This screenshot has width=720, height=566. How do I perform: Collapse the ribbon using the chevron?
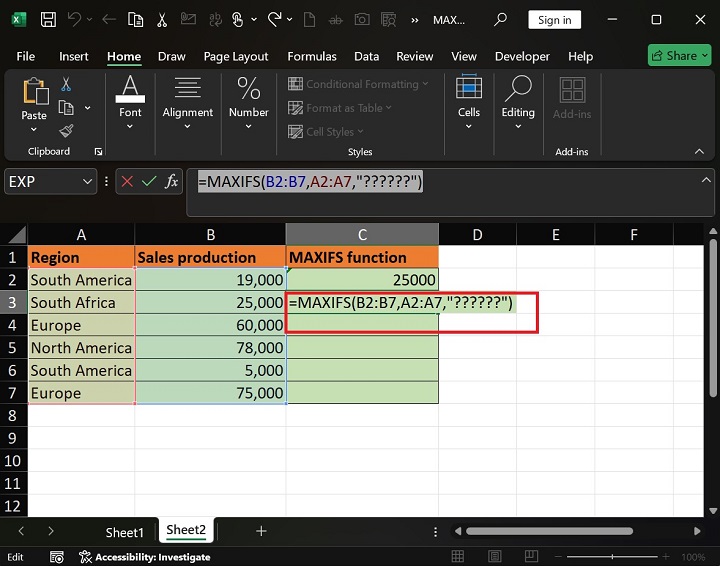coord(699,152)
